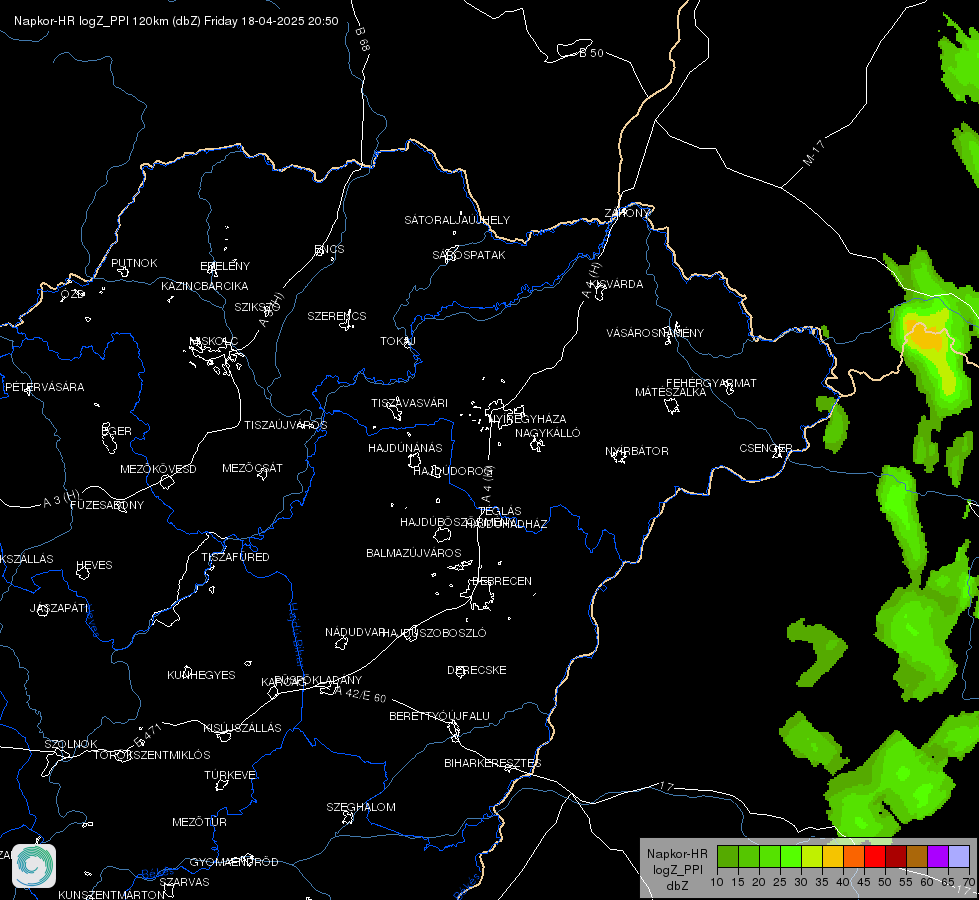Viewport: 979px width, 900px height.
Task: Click the logZ_PPI legend caption
Action: (677, 869)
